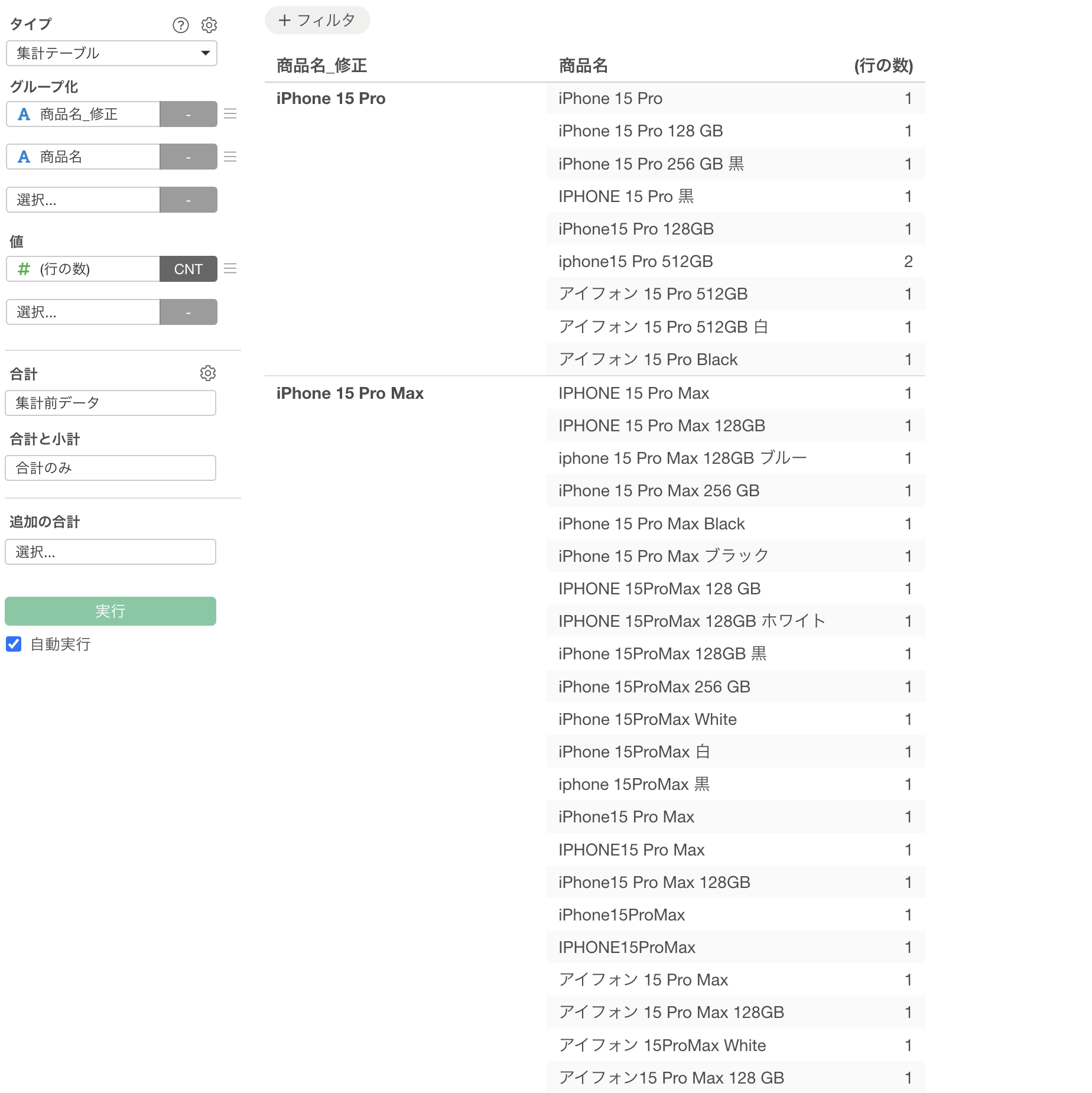Image resolution: width=1092 pixels, height=1093 pixels.
Task: Click the (行の数) column header
Action: pyautogui.click(x=883, y=66)
